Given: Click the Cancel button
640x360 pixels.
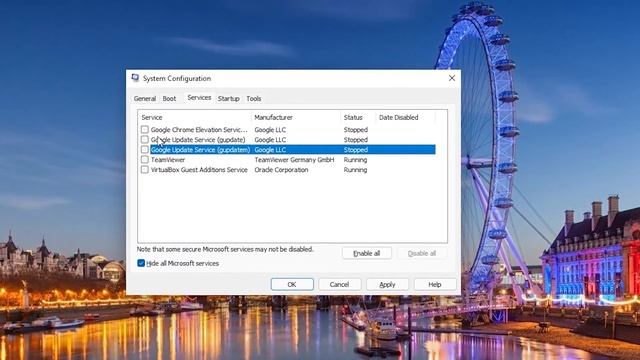Looking at the screenshot, I should (x=339, y=284).
